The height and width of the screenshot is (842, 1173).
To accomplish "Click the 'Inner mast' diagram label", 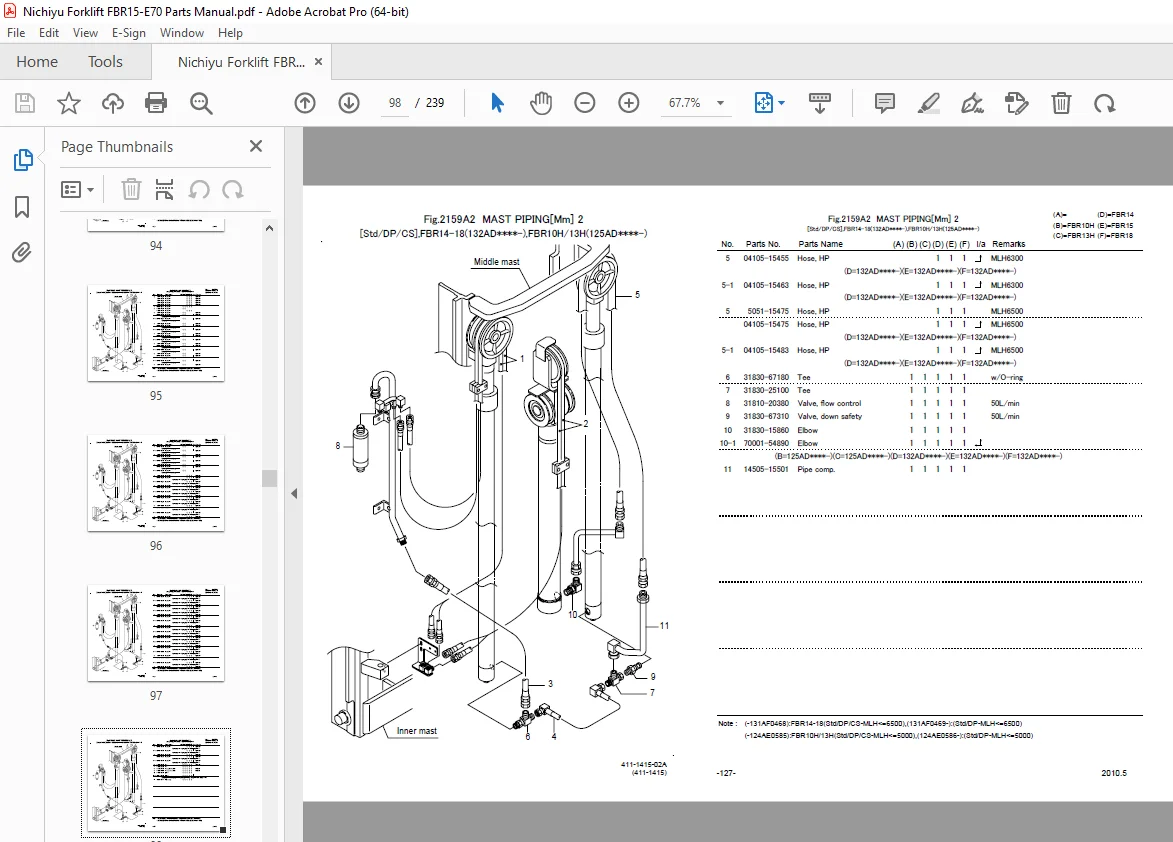I will (417, 731).
